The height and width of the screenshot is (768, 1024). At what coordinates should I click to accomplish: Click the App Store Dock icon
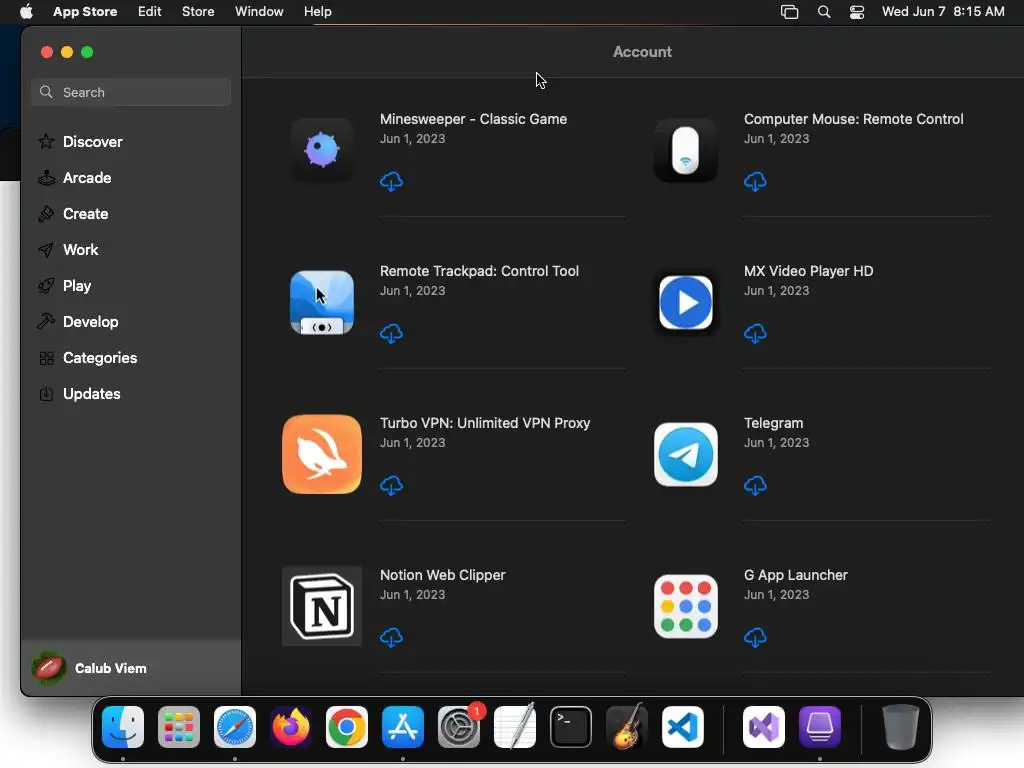click(403, 727)
